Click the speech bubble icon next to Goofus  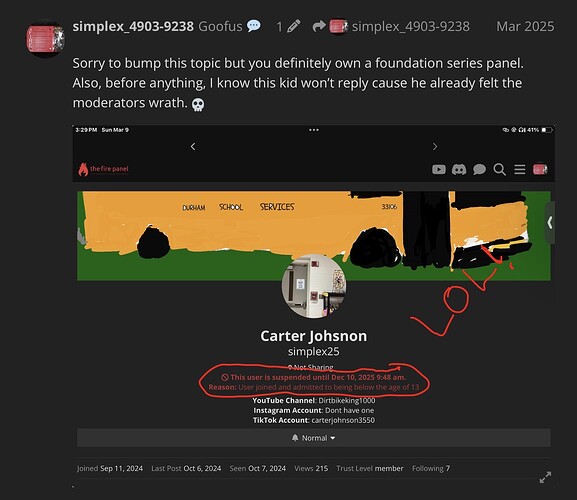[x=254, y=26]
